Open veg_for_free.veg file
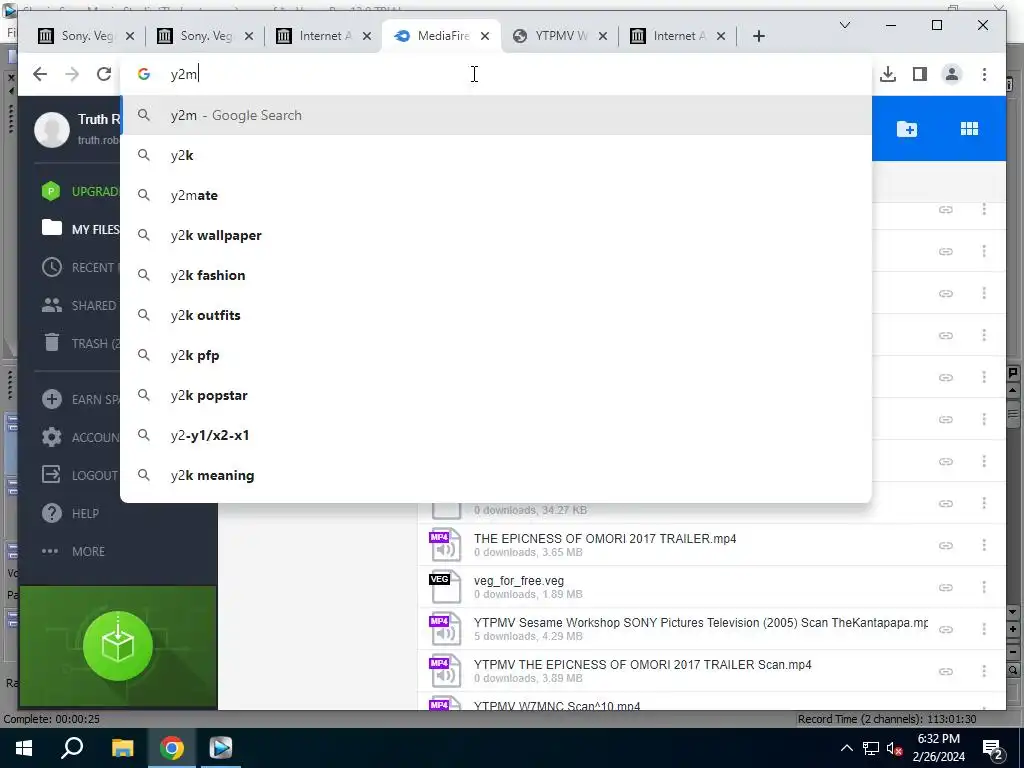 coord(519,581)
